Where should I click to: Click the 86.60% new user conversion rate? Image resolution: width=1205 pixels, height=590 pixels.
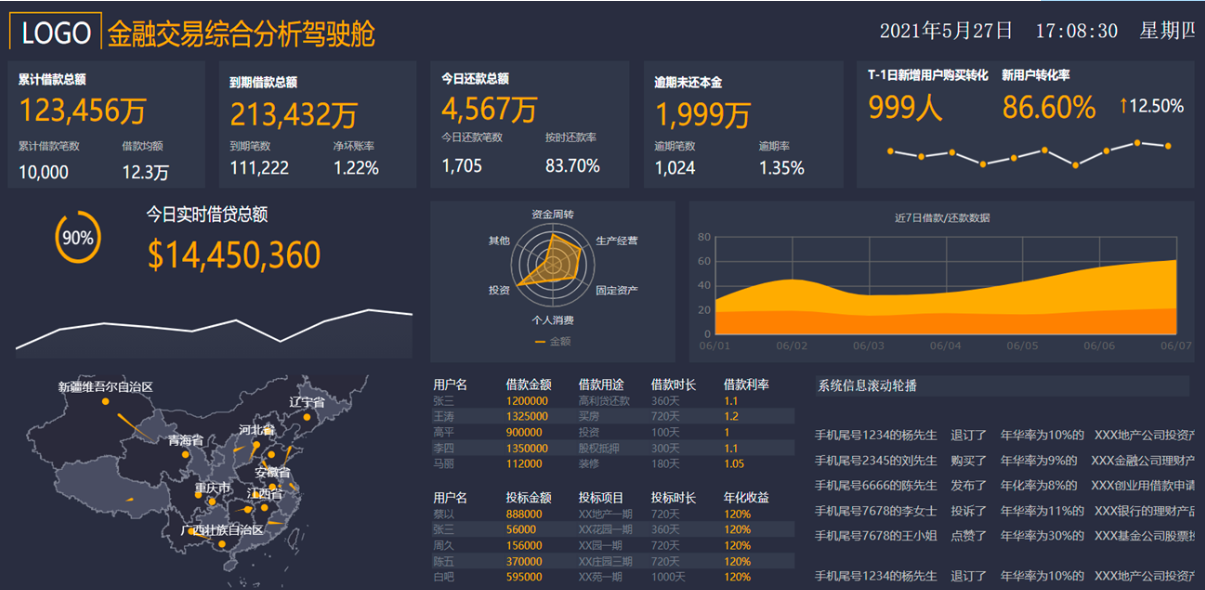click(x=1049, y=107)
